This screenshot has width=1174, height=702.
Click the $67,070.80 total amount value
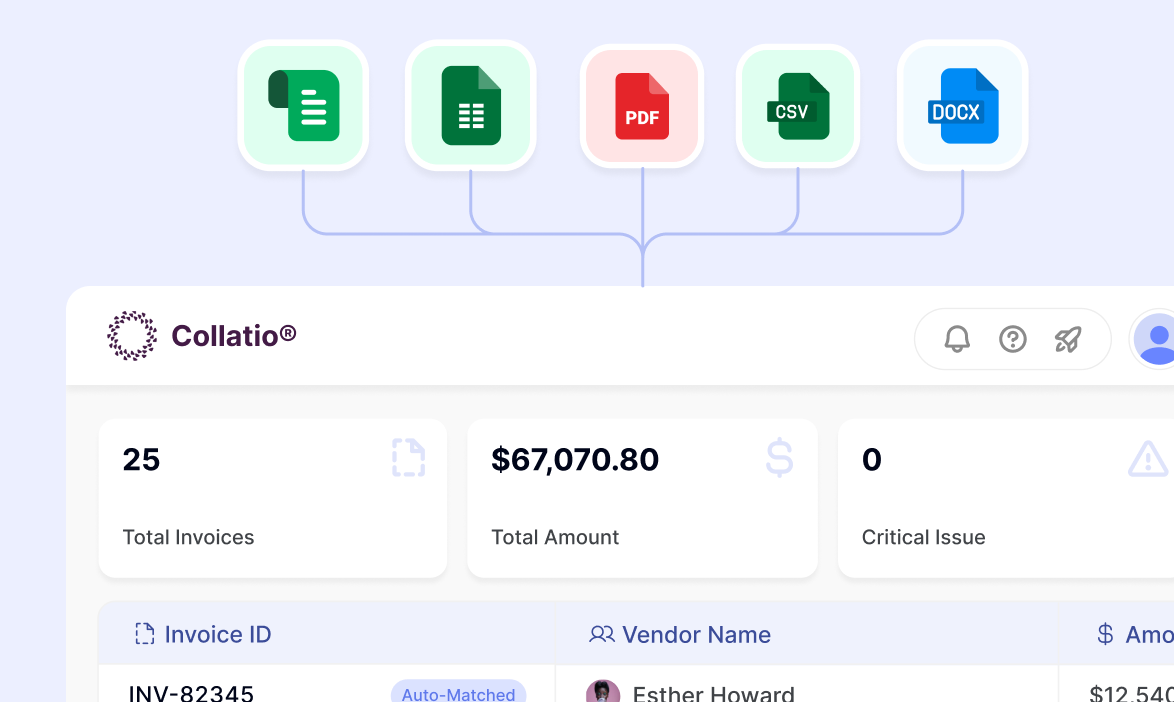pos(575,460)
